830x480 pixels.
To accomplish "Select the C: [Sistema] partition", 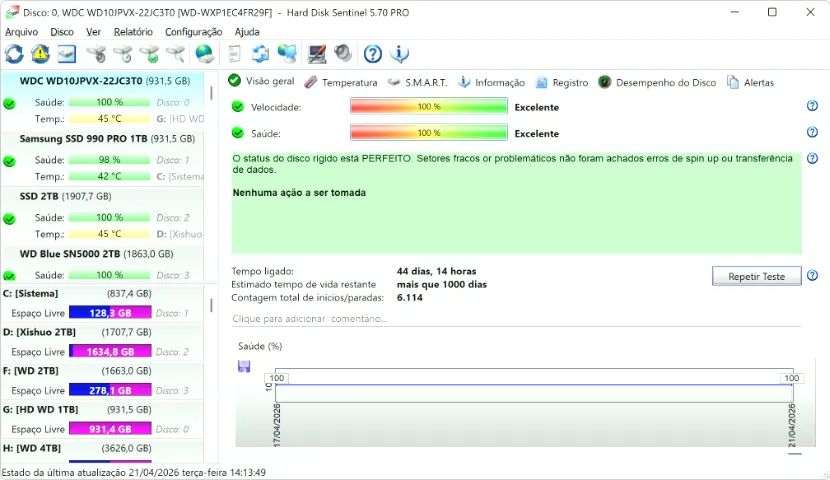I will pos(103,304).
